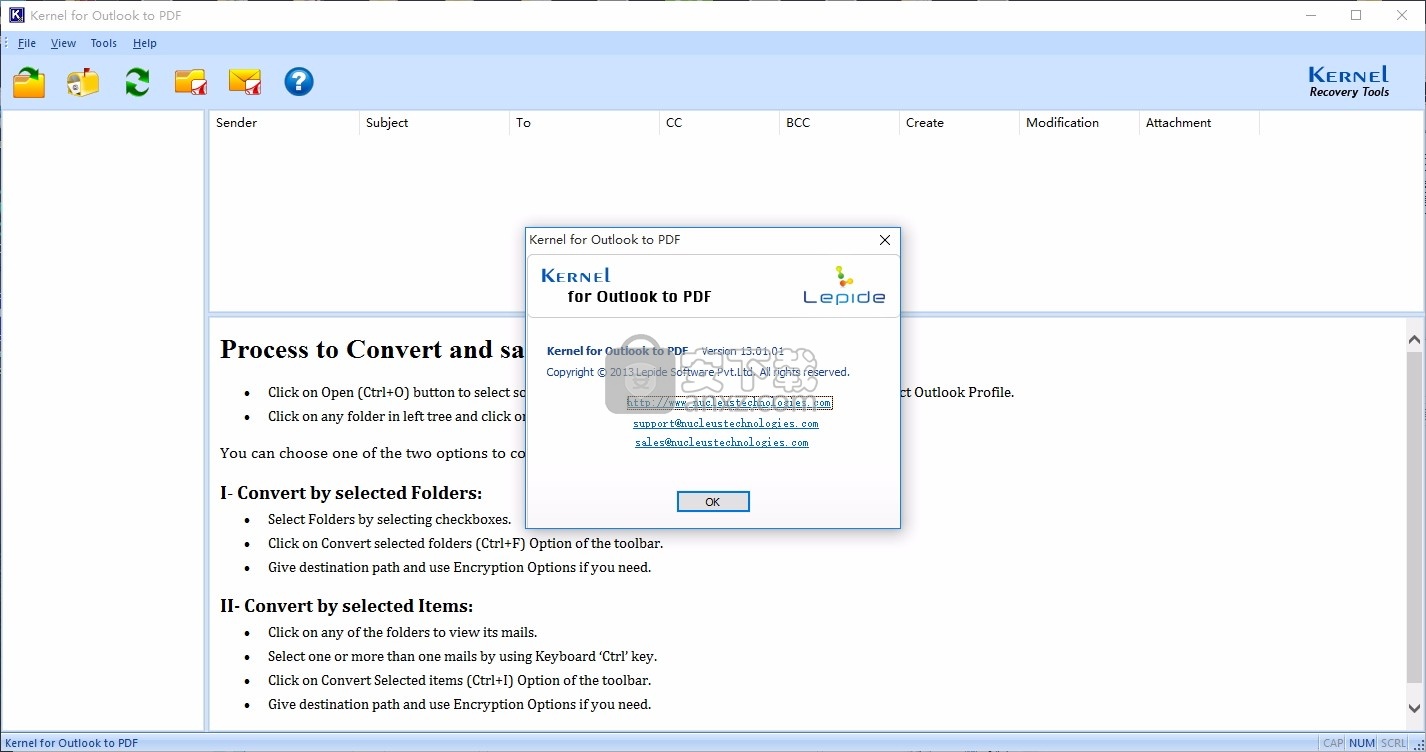Click the status bar 'Kernel for Outlook to PDF' text

pyautogui.click(x=72, y=743)
